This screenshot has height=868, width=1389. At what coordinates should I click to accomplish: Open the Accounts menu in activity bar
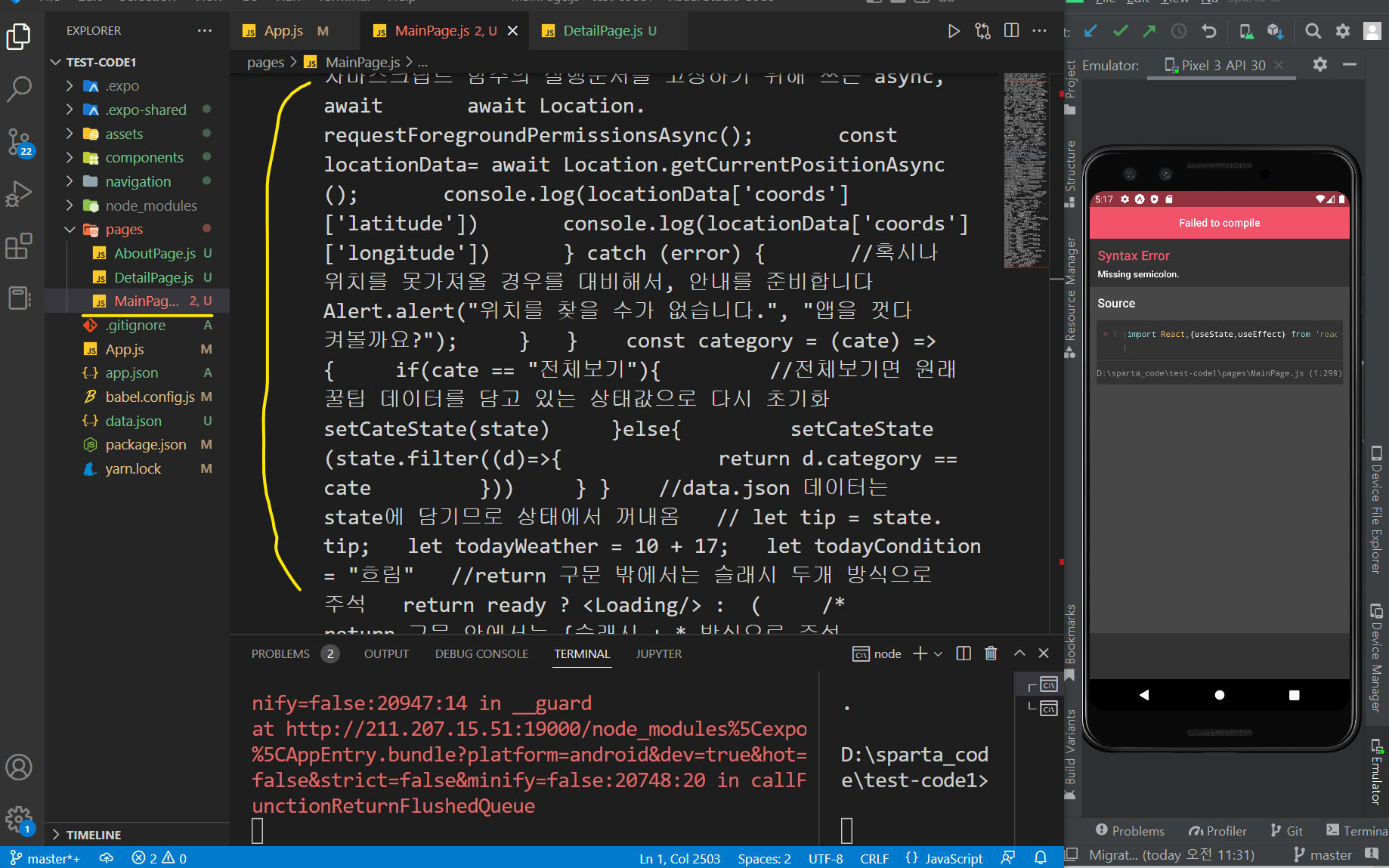19,768
